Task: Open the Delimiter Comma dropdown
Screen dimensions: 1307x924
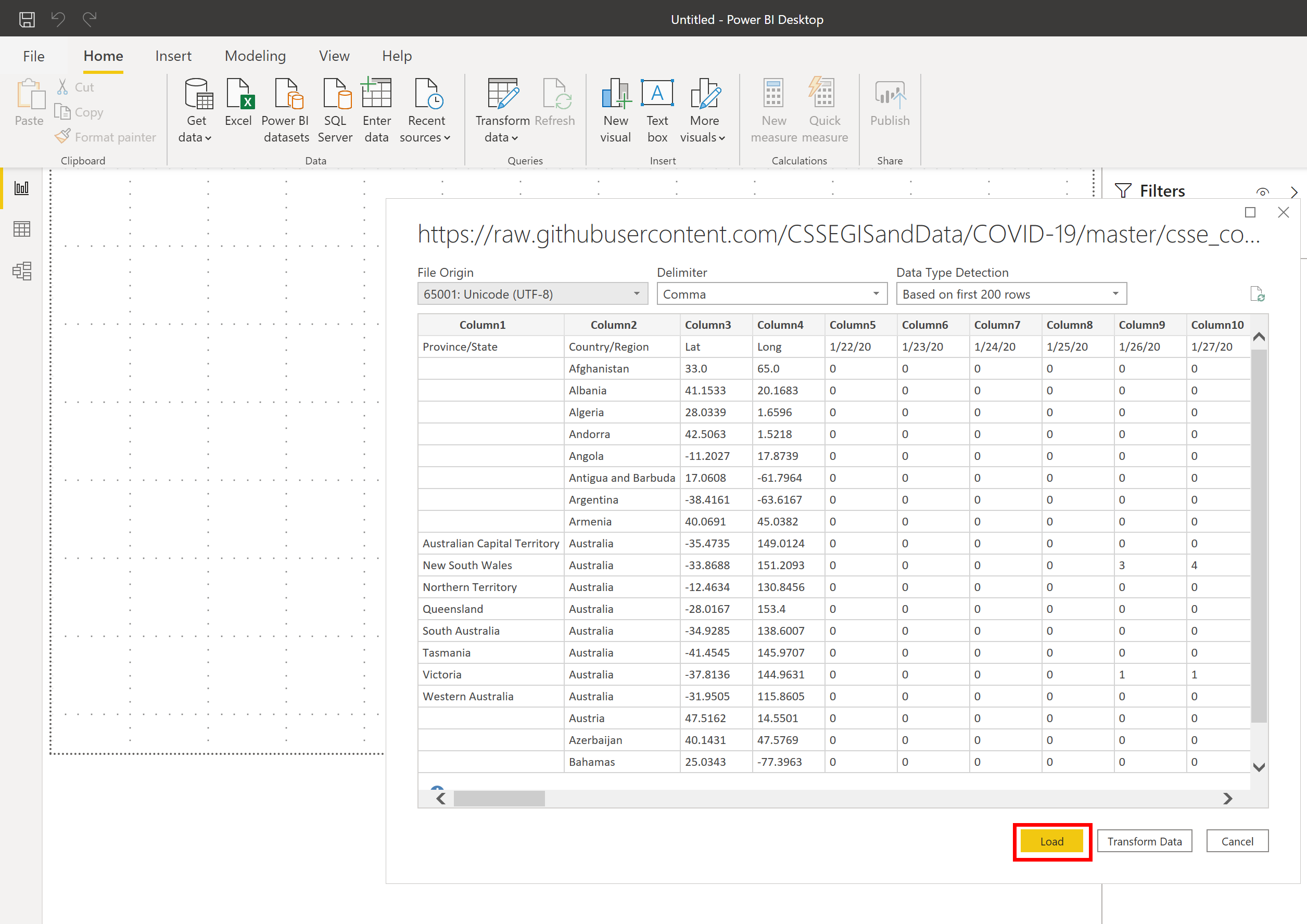Action: pos(771,294)
